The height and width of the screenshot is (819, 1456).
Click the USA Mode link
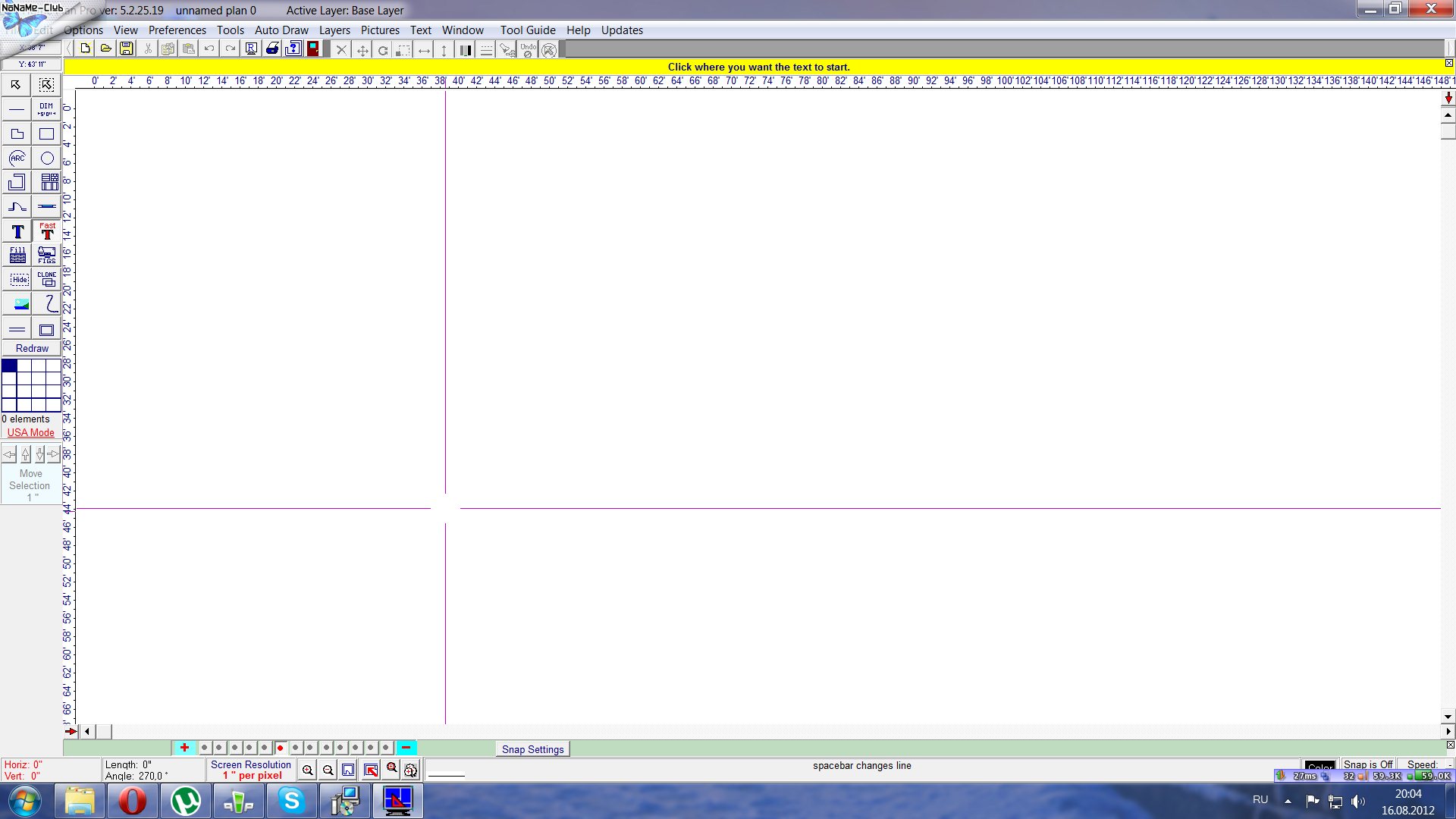(x=31, y=432)
